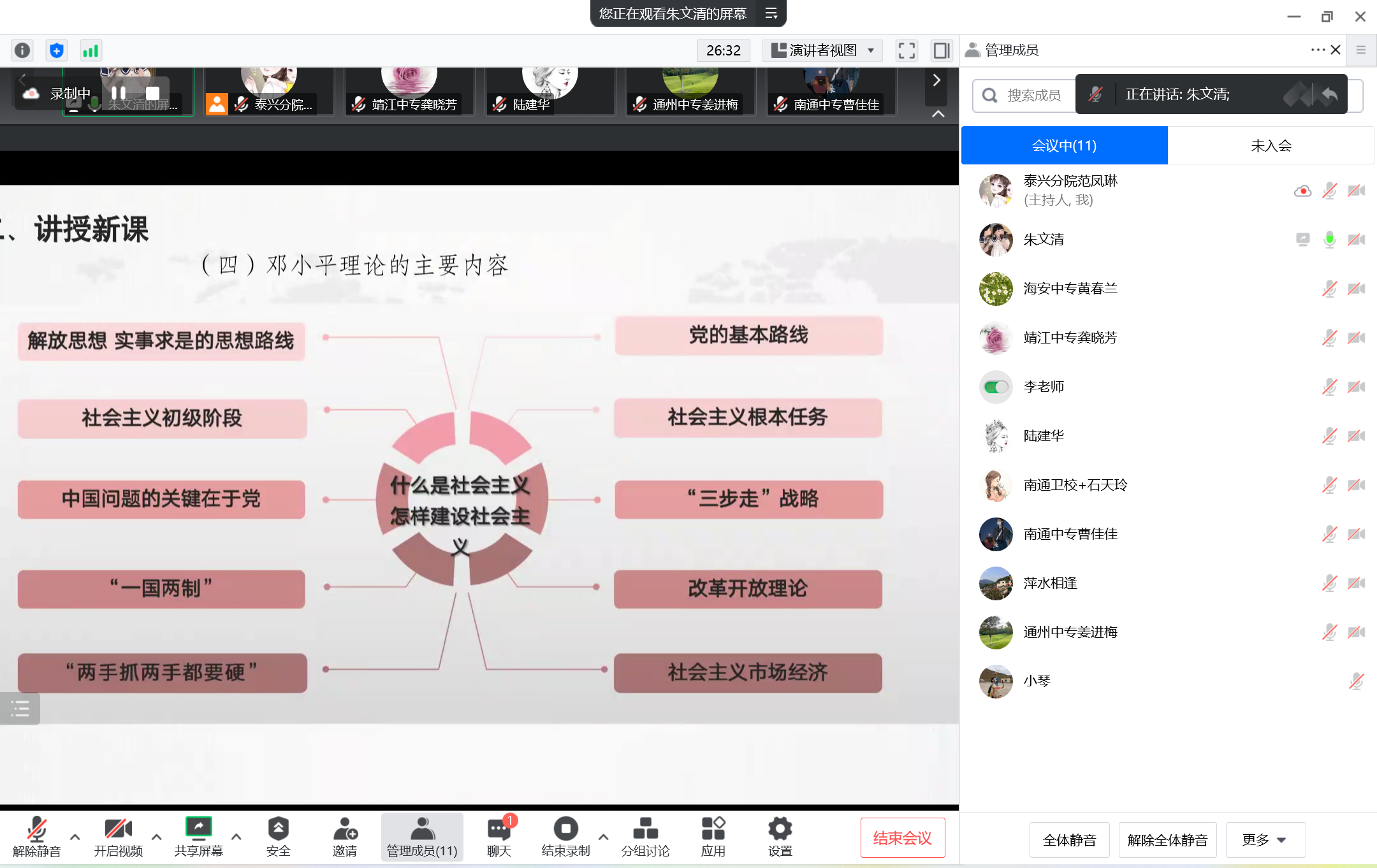The height and width of the screenshot is (868, 1377).
Task: Click the 全体静音 mute all button
Action: click(1069, 840)
